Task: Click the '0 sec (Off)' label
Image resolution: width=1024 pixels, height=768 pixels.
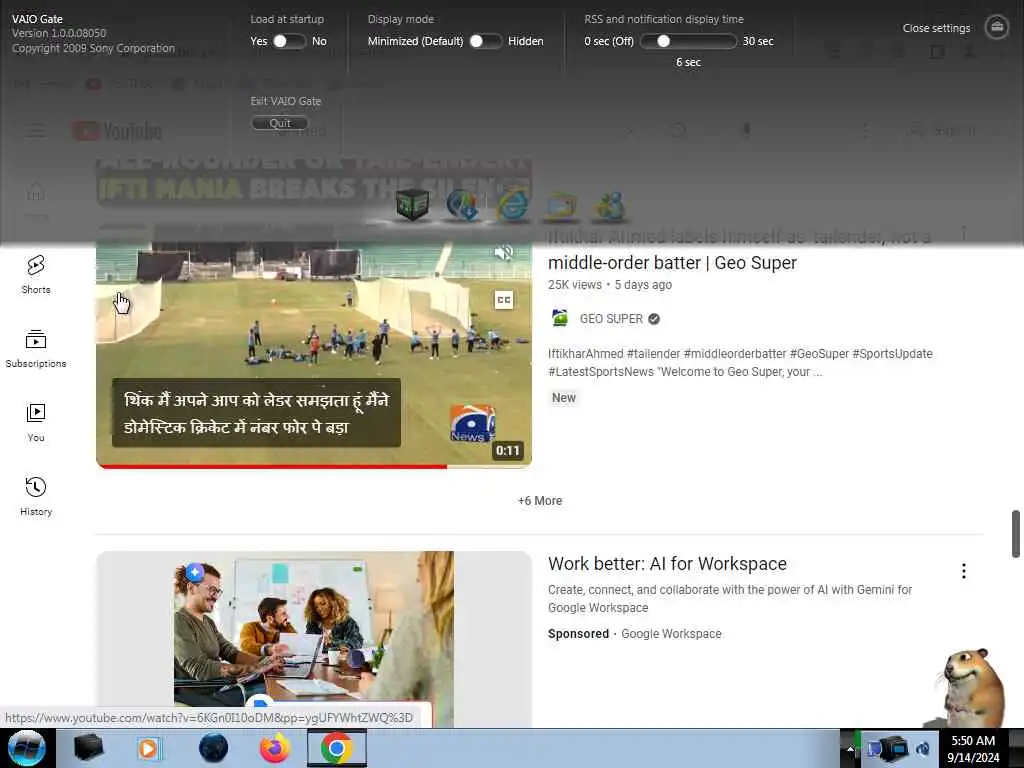Action: click(x=609, y=41)
